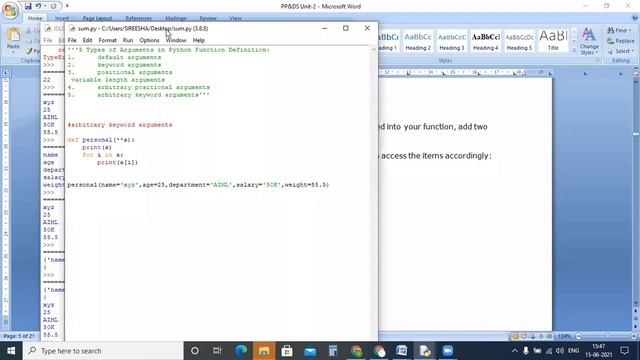Show hidden system tray icons
Image resolution: width=640 pixels, height=360 pixels.
(515, 351)
